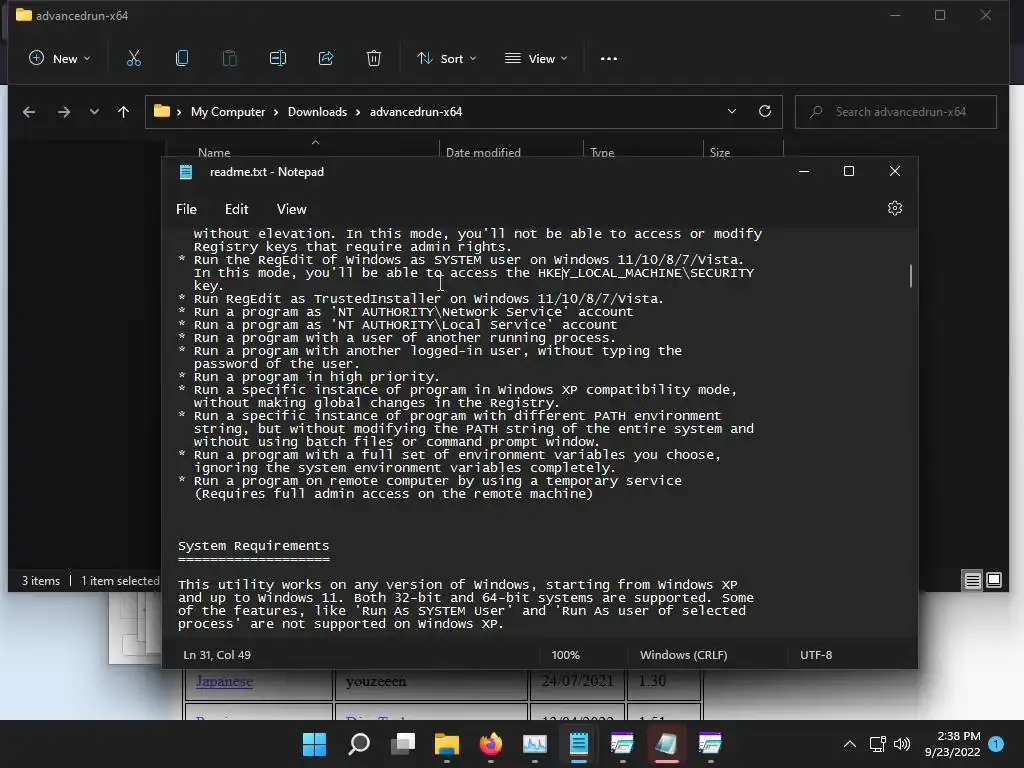Click the Cut scissors icon in Explorer toolbar
1024x768 pixels.
tap(133, 59)
